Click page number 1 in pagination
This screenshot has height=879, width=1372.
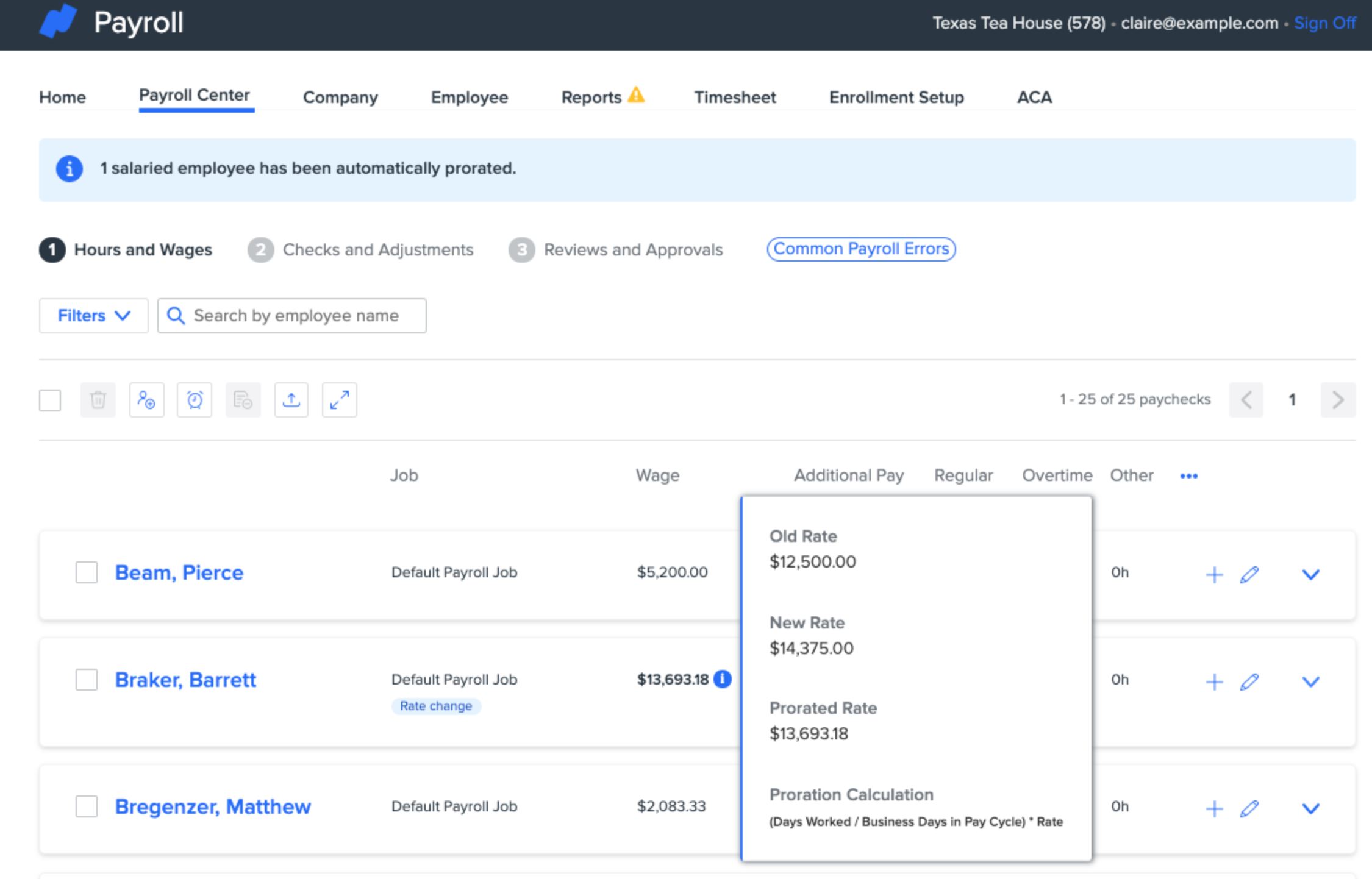tap(1292, 400)
